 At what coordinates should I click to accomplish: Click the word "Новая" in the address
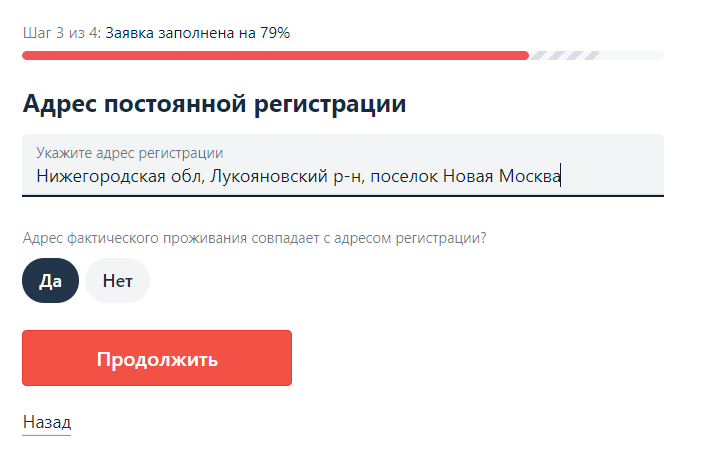click(x=472, y=177)
